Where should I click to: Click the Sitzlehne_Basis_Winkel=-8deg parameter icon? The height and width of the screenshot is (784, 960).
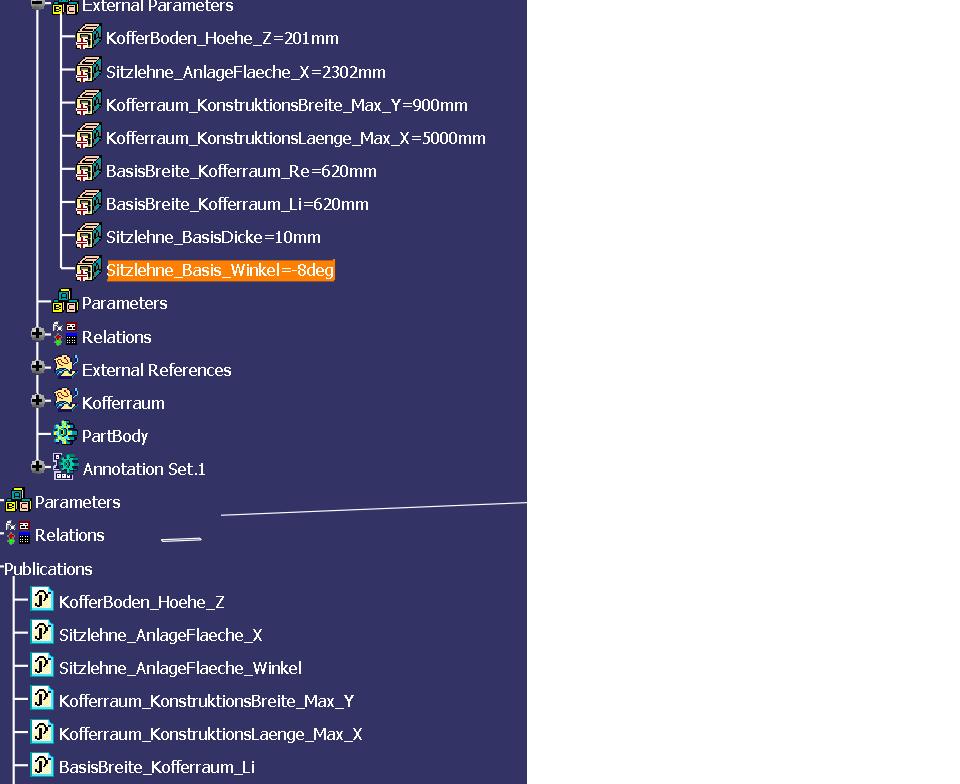click(89, 269)
